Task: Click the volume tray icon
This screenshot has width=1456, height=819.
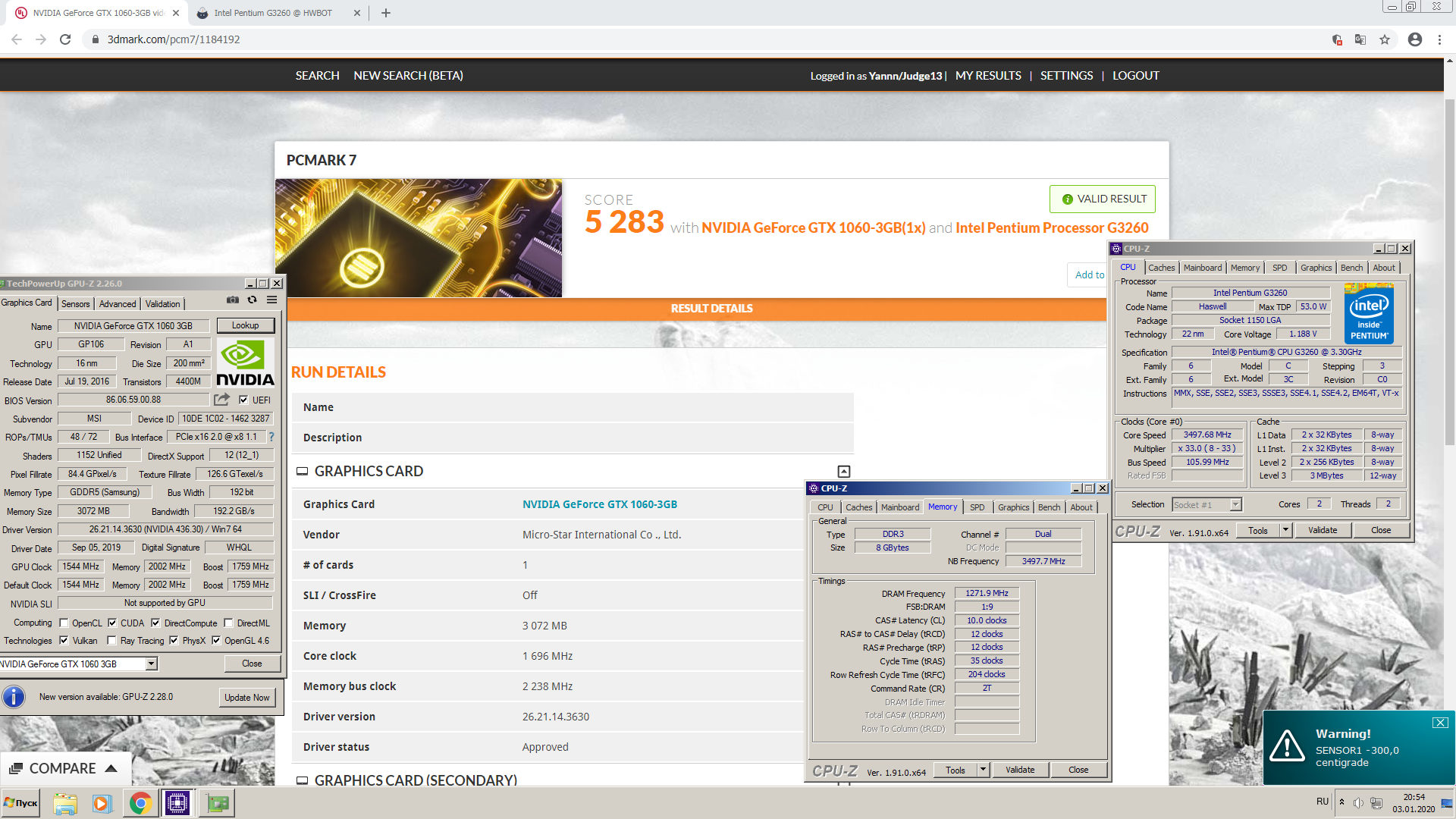Action: 1358,803
